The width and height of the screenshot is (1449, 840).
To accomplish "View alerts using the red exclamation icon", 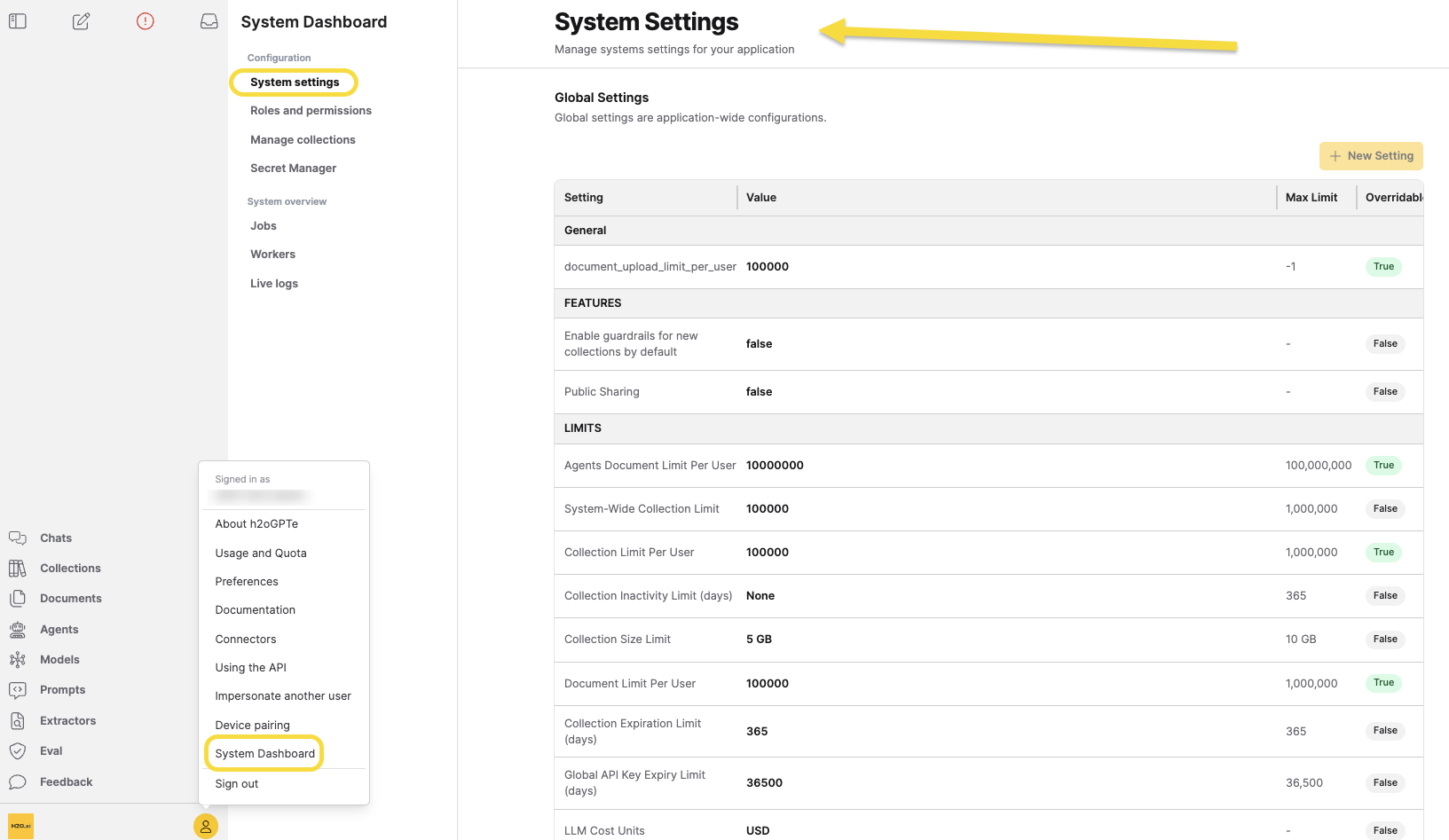I will tap(145, 20).
